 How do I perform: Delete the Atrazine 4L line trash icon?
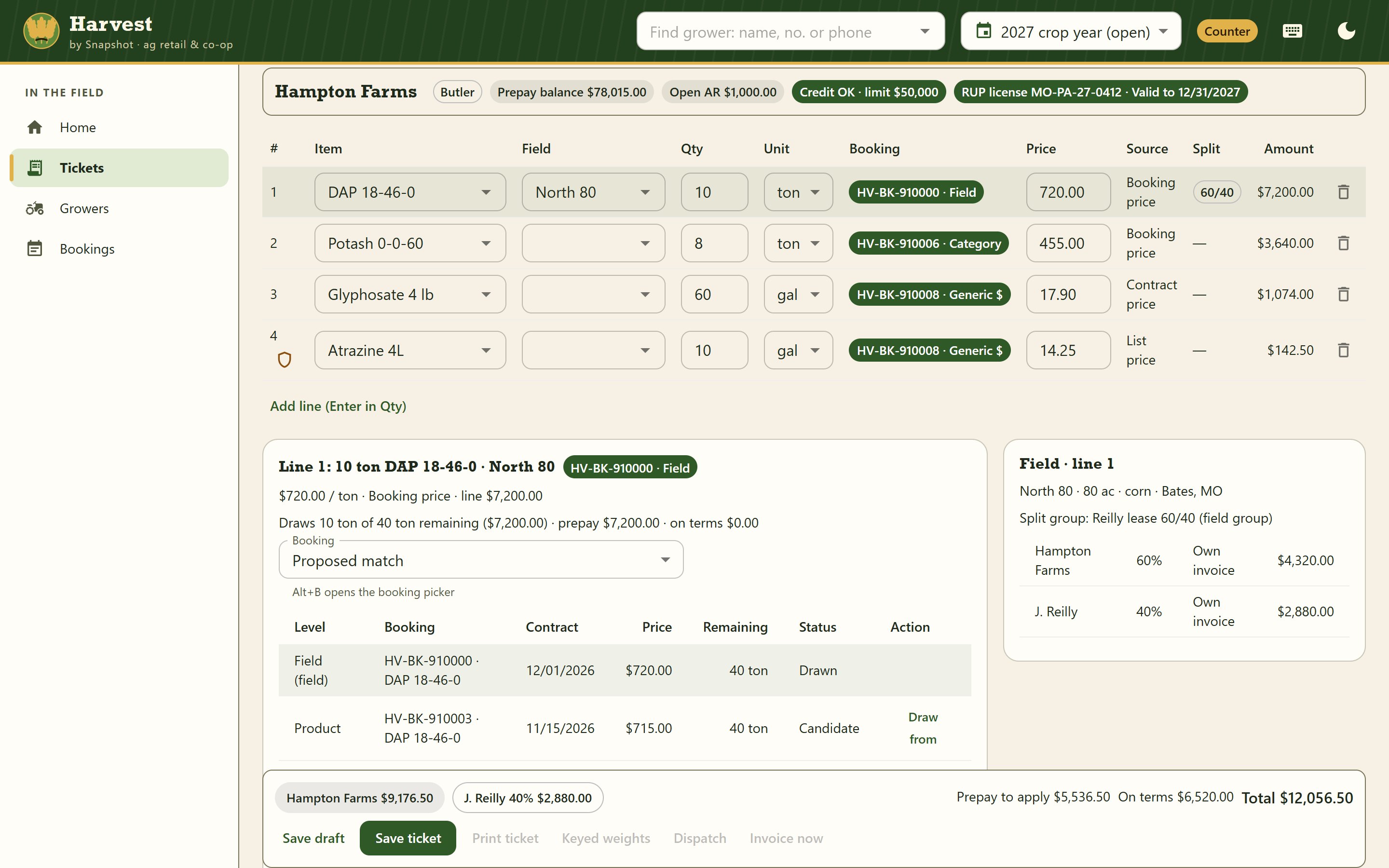click(1343, 350)
